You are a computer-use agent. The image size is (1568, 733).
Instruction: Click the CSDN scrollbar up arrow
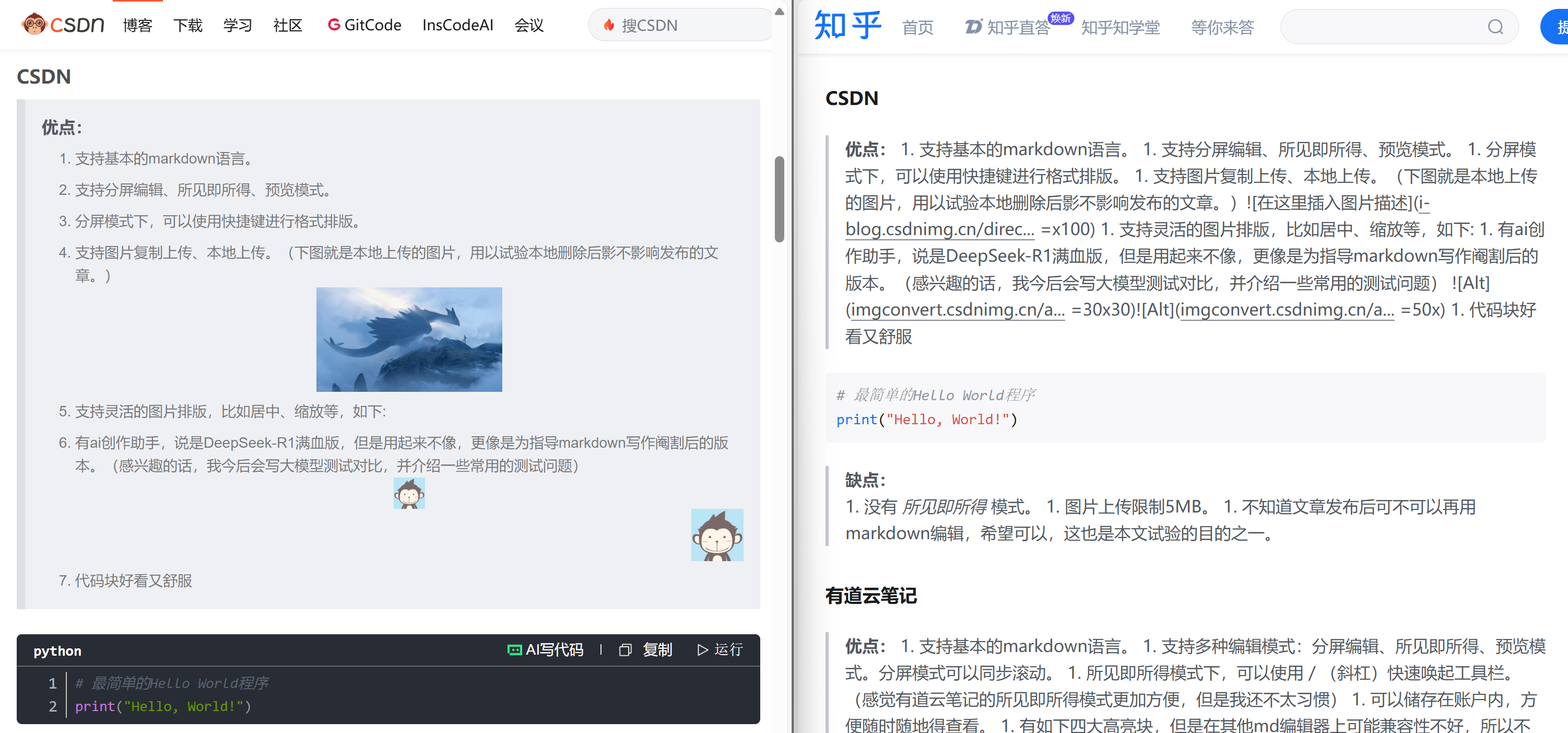pyautogui.click(x=779, y=10)
